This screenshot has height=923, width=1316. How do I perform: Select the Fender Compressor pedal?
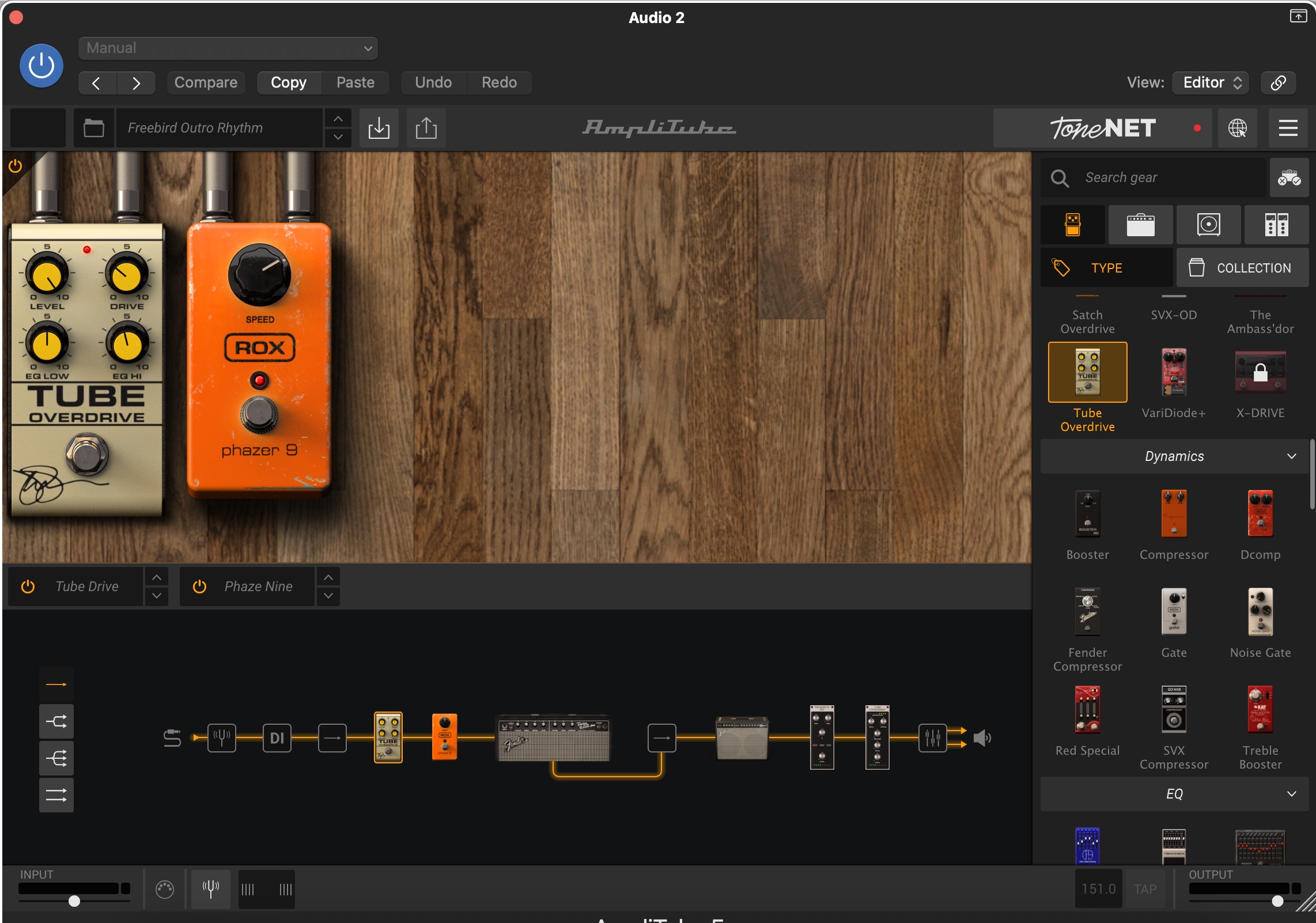(1088, 612)
